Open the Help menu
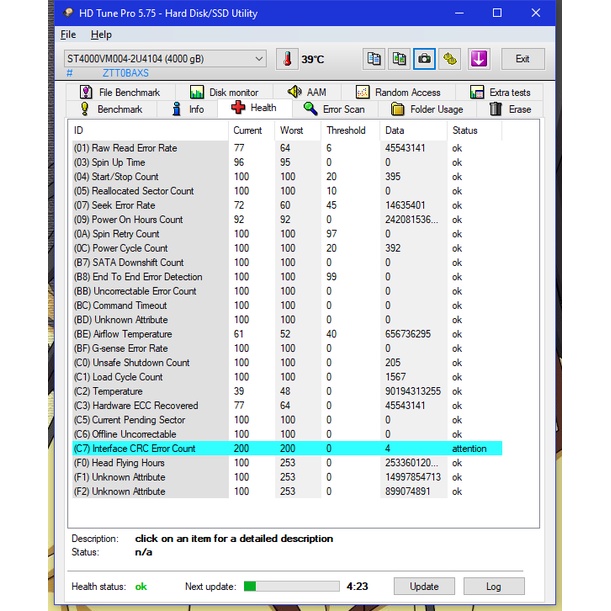611x611 pixels. pyautogui.click(x=101, y=34)
